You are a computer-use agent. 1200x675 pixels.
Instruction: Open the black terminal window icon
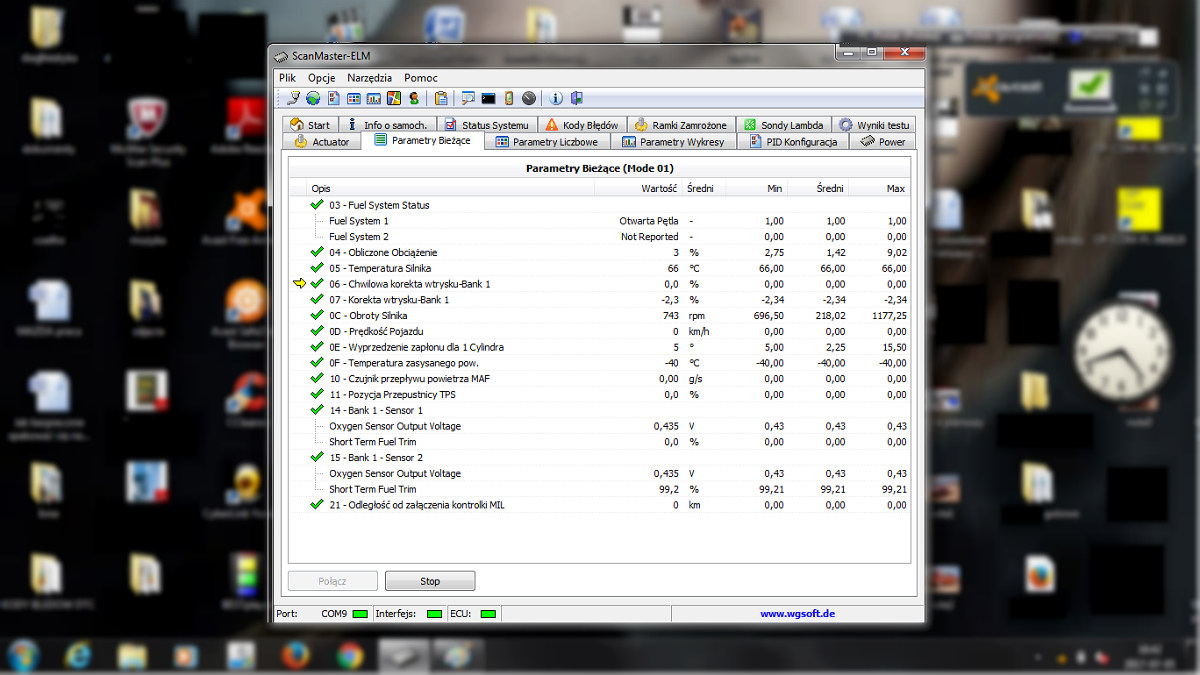tap(488, 98)
